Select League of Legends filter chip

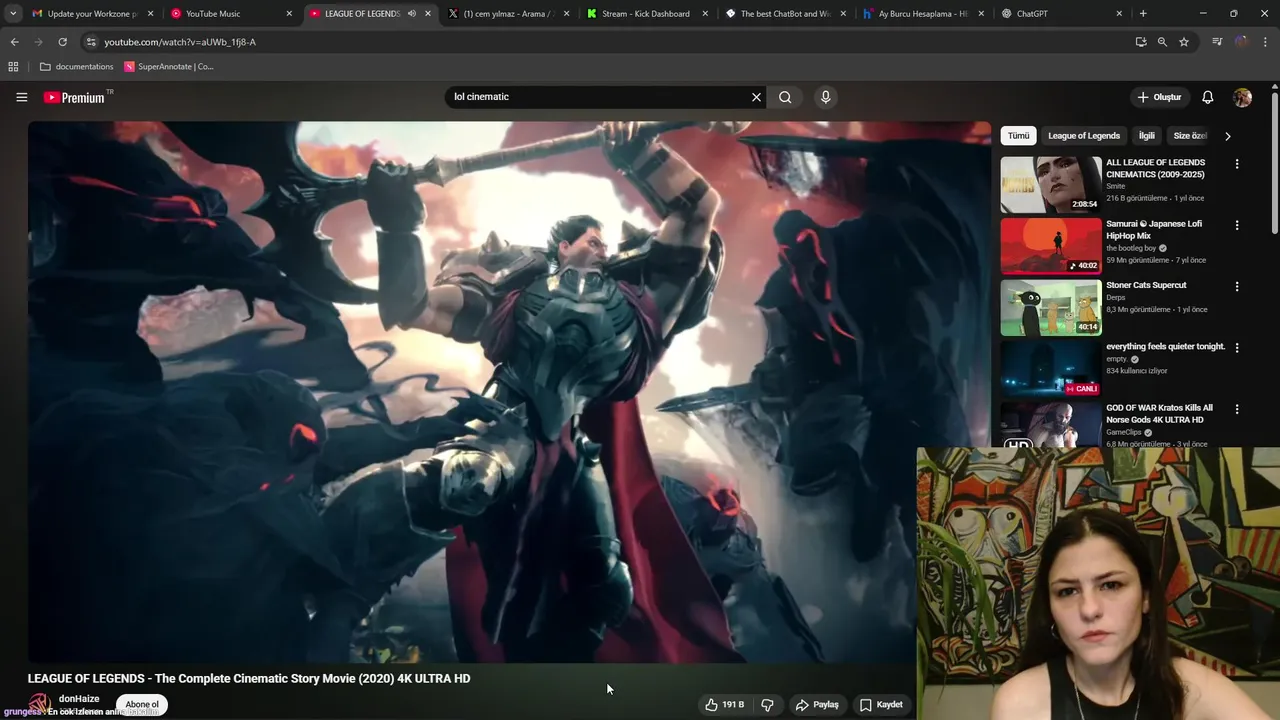1084,136
